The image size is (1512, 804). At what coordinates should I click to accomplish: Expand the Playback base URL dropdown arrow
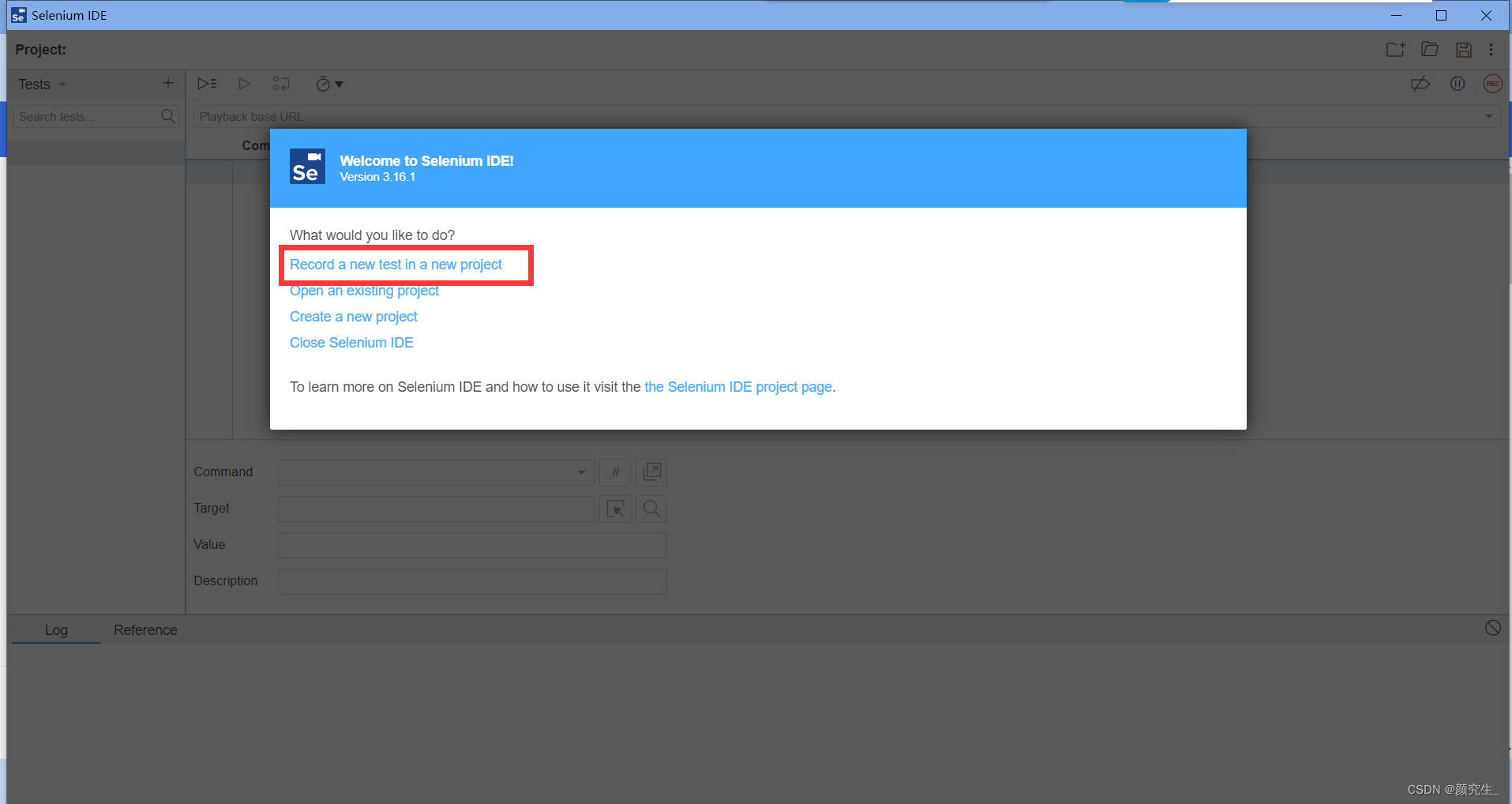pos(1489,117)
